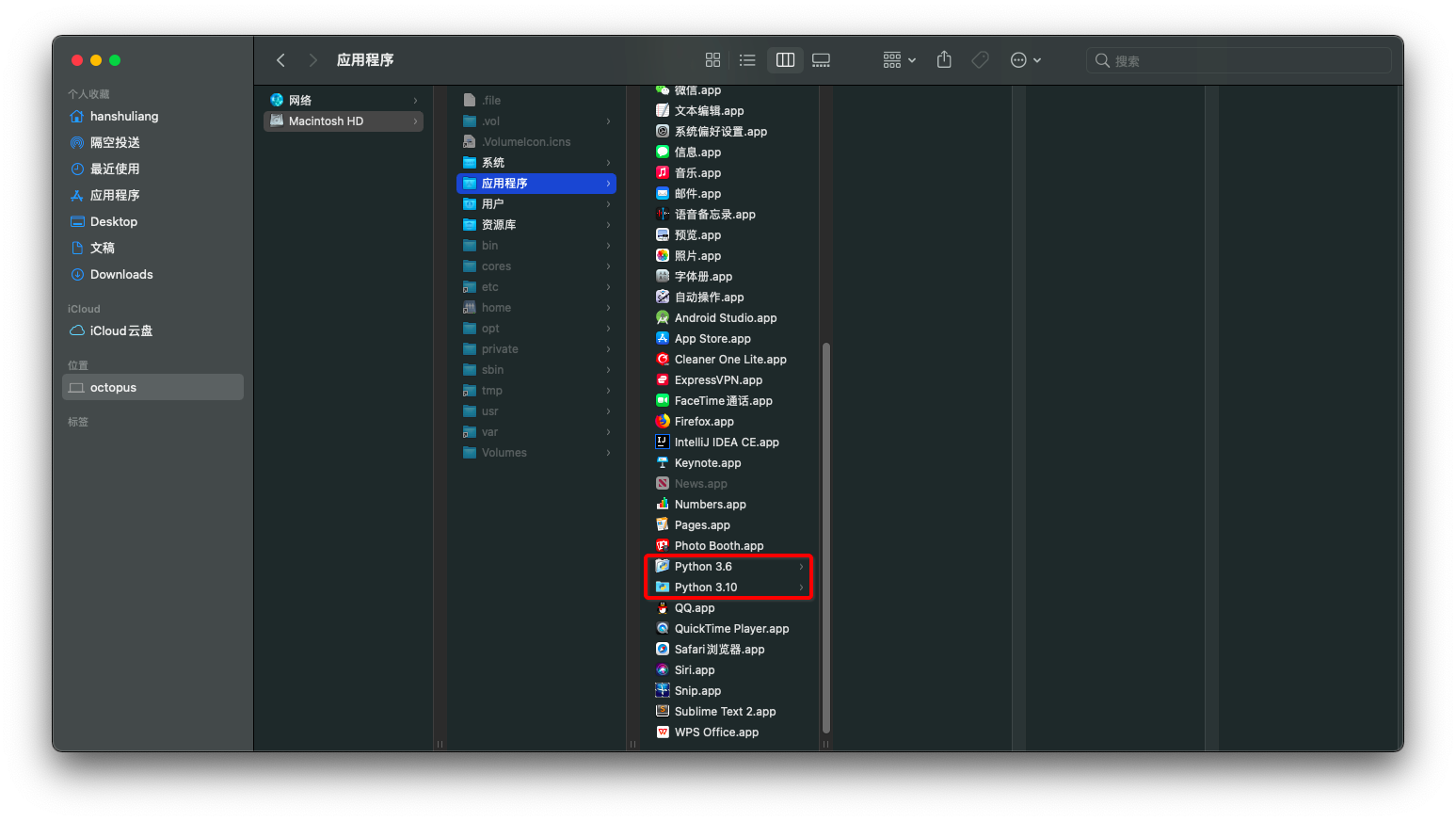This screenshot has width=1456, height=821.
Task: Click the FaceTime通话.app icon
Action: [663, 401]
